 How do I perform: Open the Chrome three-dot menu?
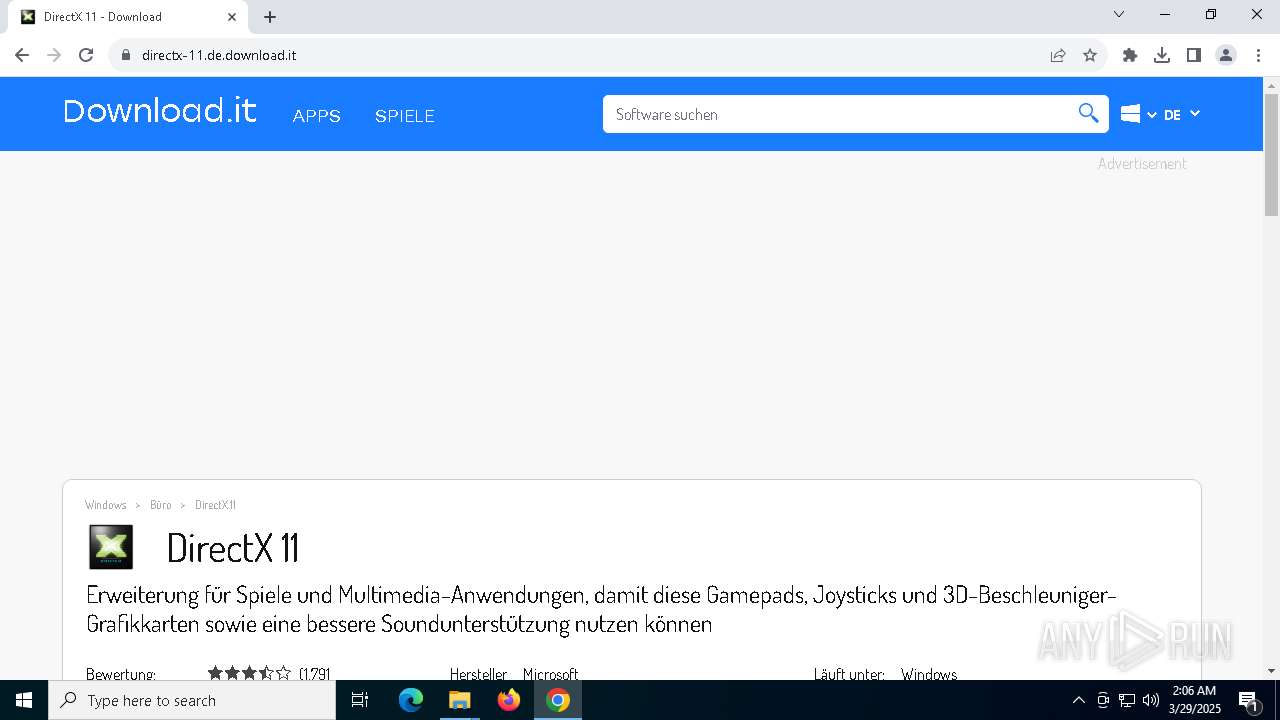click(x=1258, y=55)
